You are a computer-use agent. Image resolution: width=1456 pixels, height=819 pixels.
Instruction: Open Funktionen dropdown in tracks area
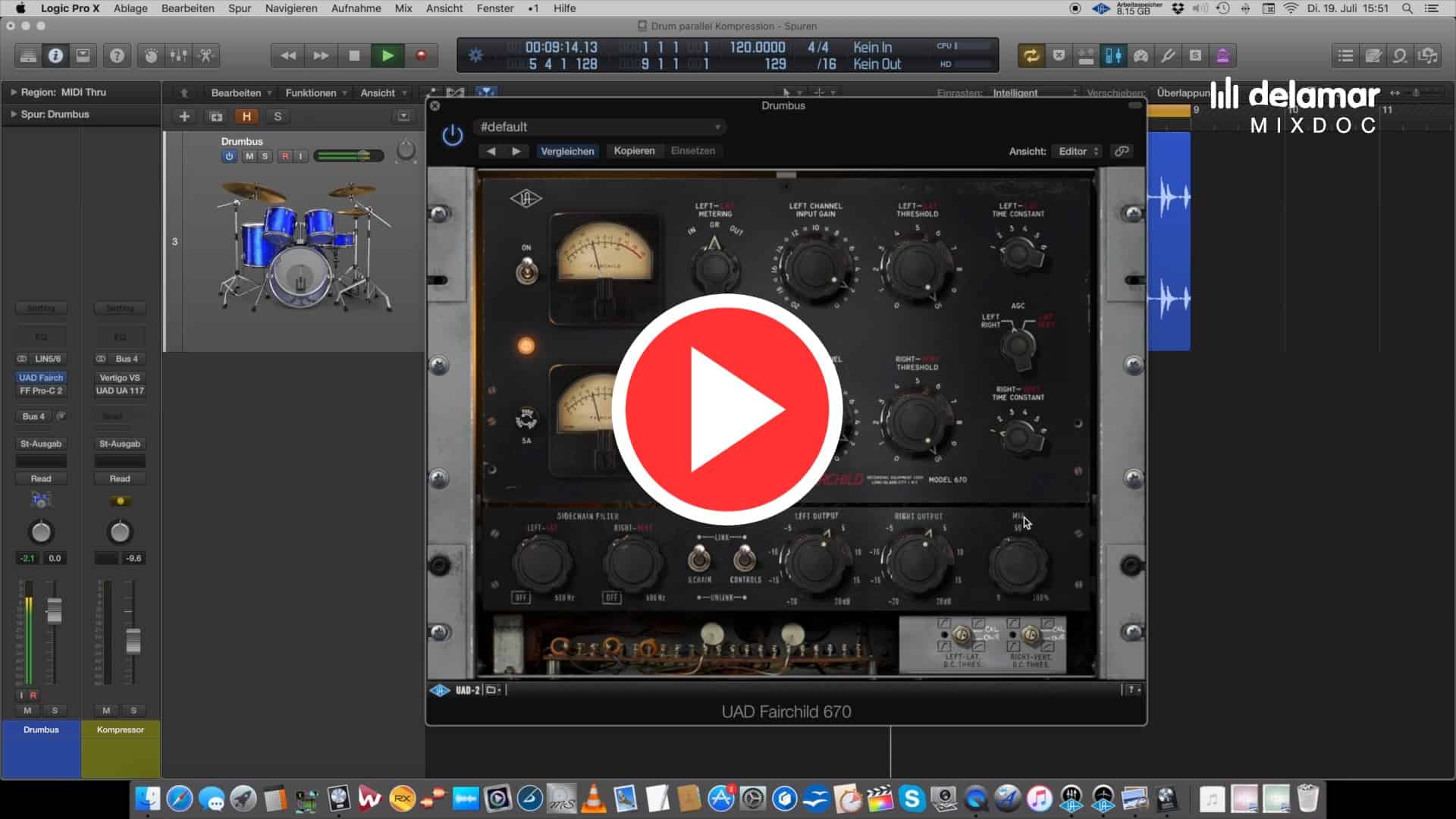click(315, 93)
